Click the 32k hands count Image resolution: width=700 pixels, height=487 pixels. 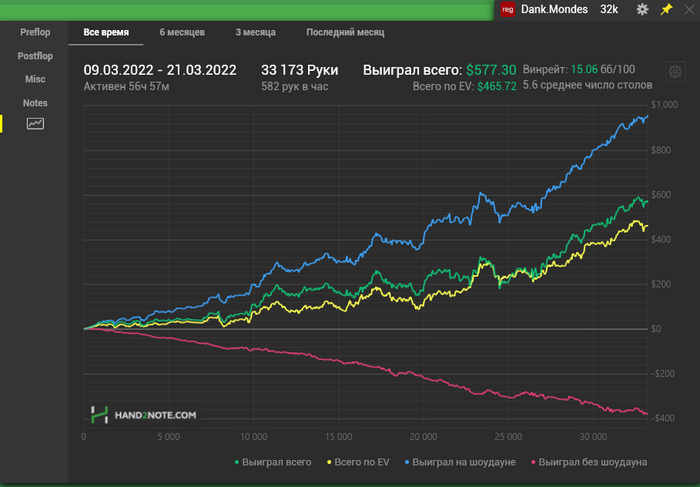coord(609,9)
